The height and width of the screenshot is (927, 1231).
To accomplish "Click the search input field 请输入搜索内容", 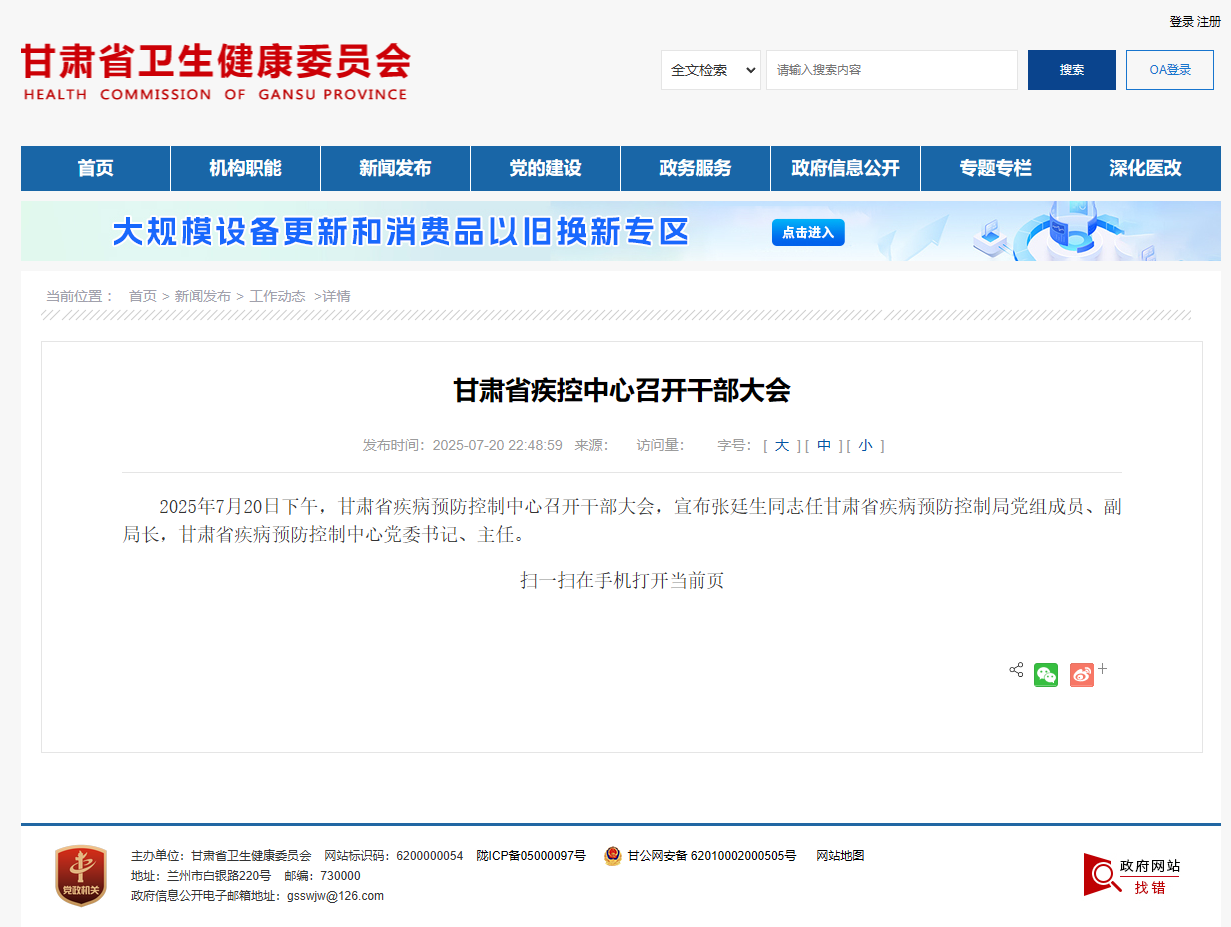I will (892, 70).
